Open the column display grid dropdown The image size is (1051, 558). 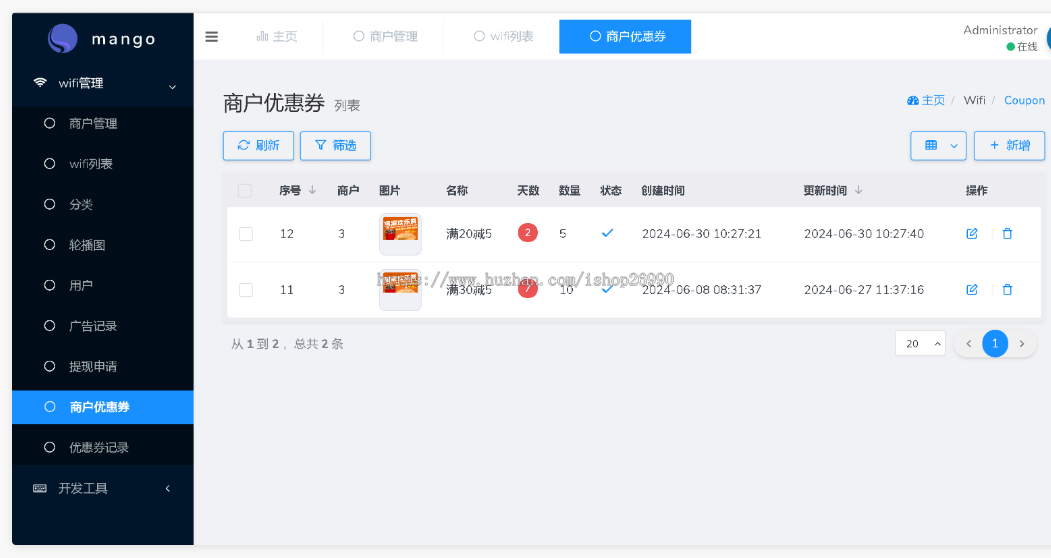[938, 146]
